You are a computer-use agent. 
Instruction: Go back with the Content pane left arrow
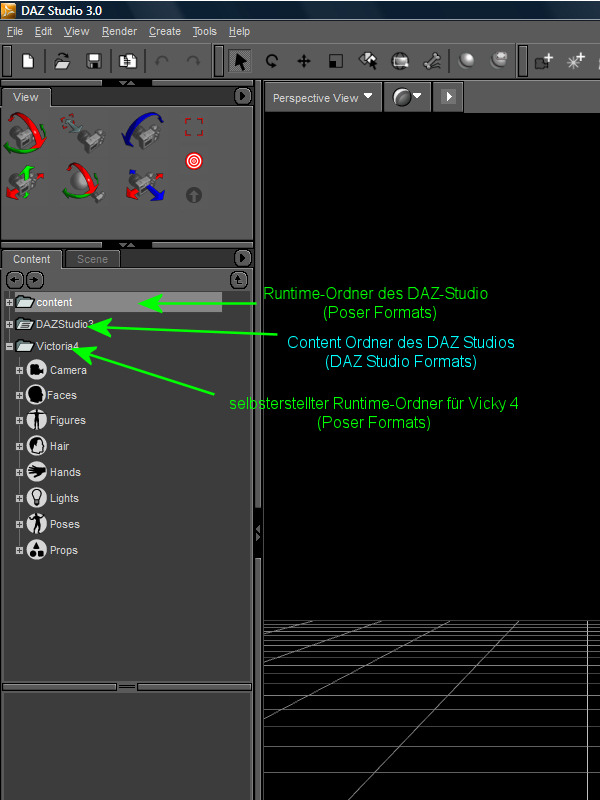coord(15,280)
